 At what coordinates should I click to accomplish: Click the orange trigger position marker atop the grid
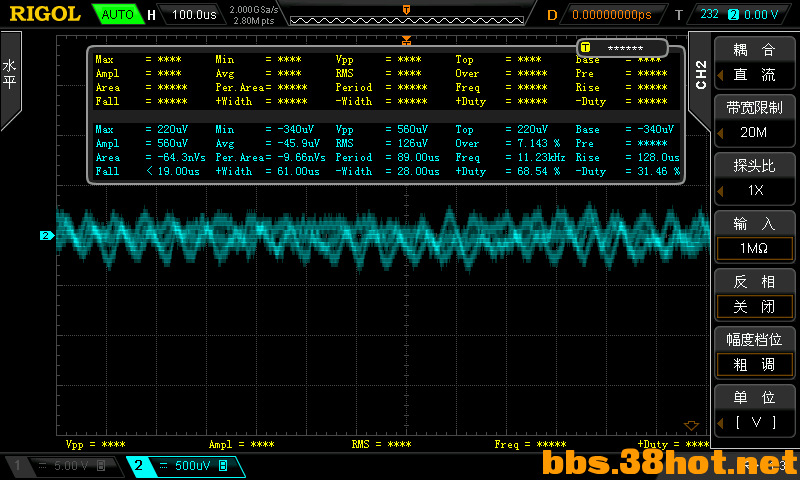[x=406, y=40]
